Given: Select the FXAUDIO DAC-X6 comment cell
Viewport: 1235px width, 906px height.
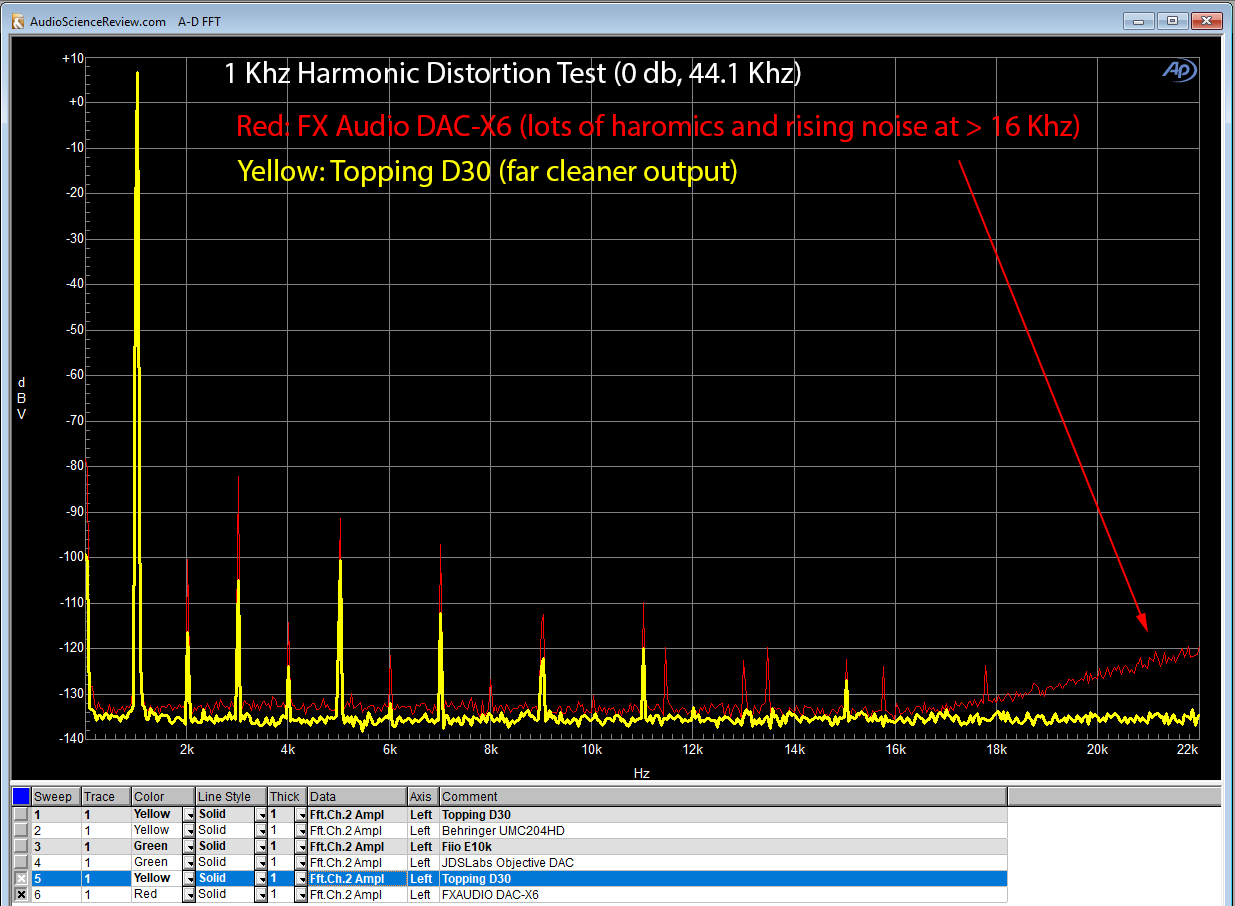Looking at the screenshot, I should 723,894.
